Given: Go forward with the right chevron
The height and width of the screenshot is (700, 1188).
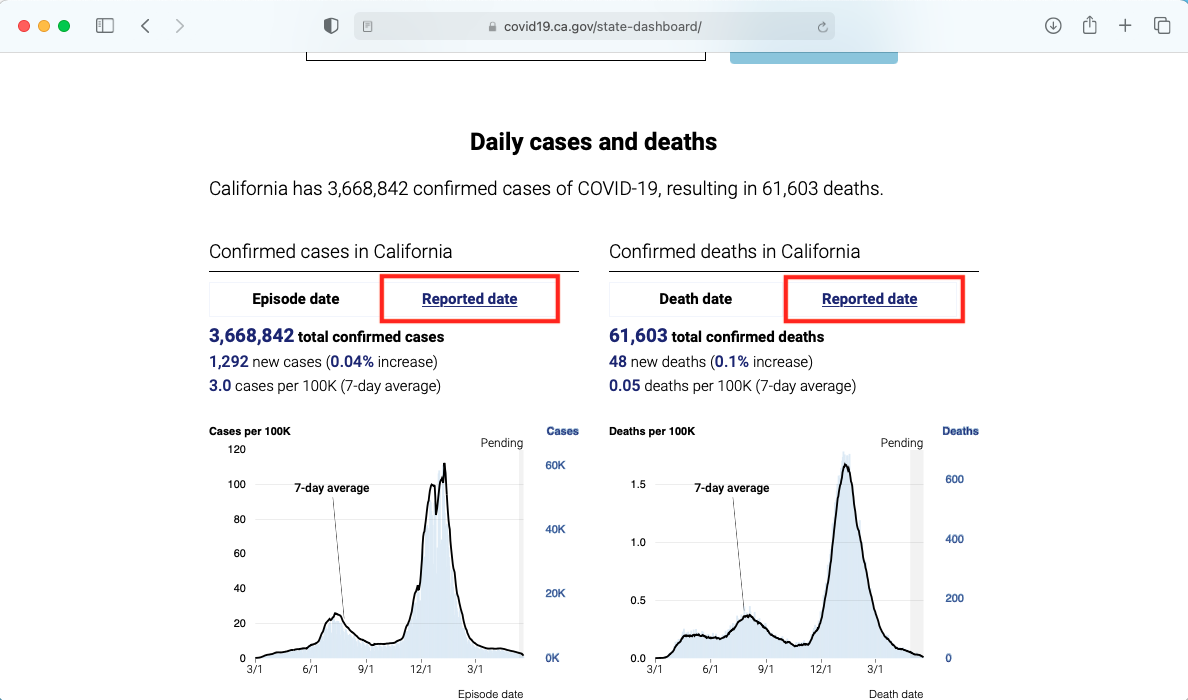Looking at the screenshot, I should pos(180,26).
